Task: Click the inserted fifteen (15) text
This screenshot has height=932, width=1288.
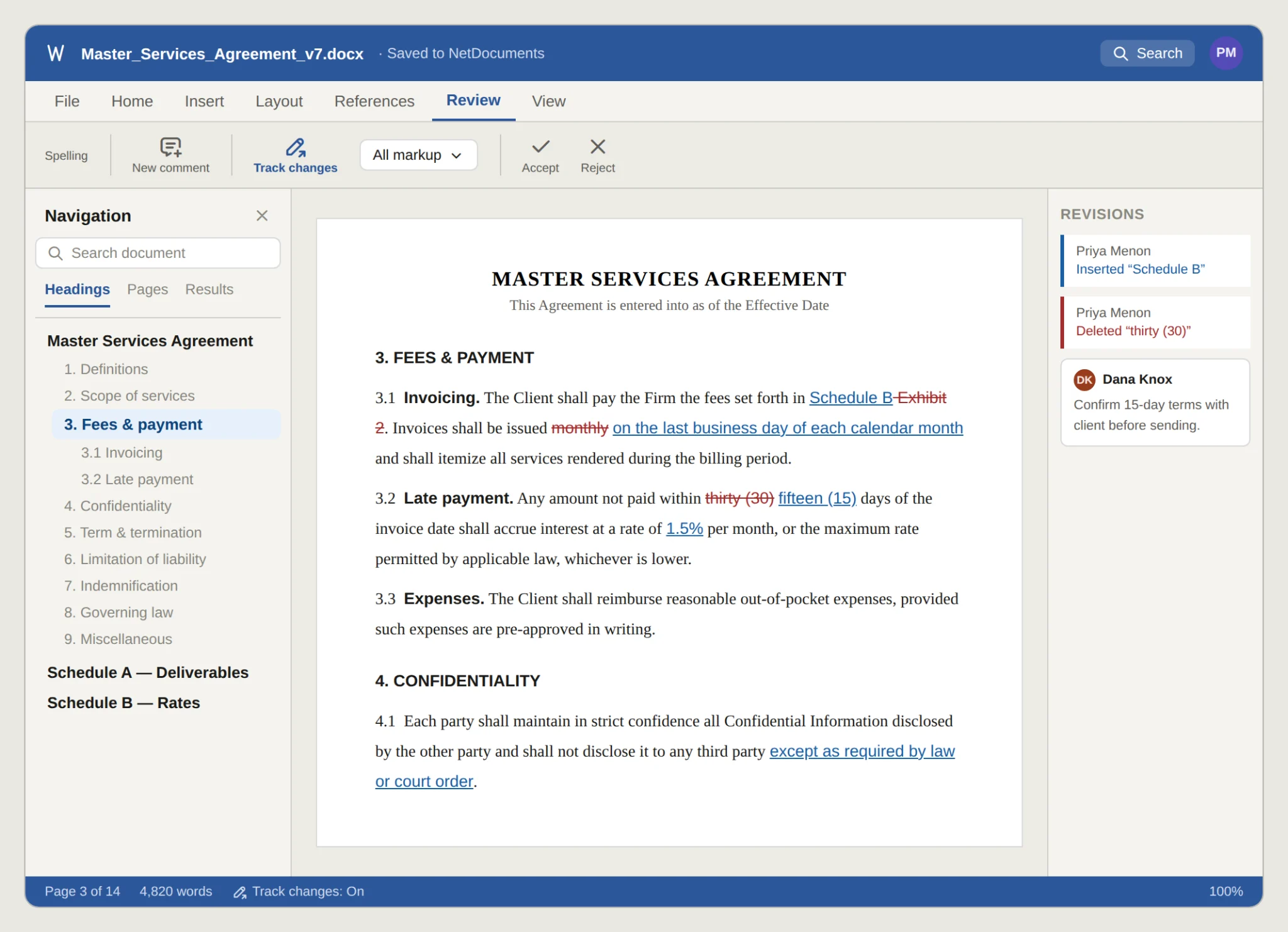Action: click(817, 498)
